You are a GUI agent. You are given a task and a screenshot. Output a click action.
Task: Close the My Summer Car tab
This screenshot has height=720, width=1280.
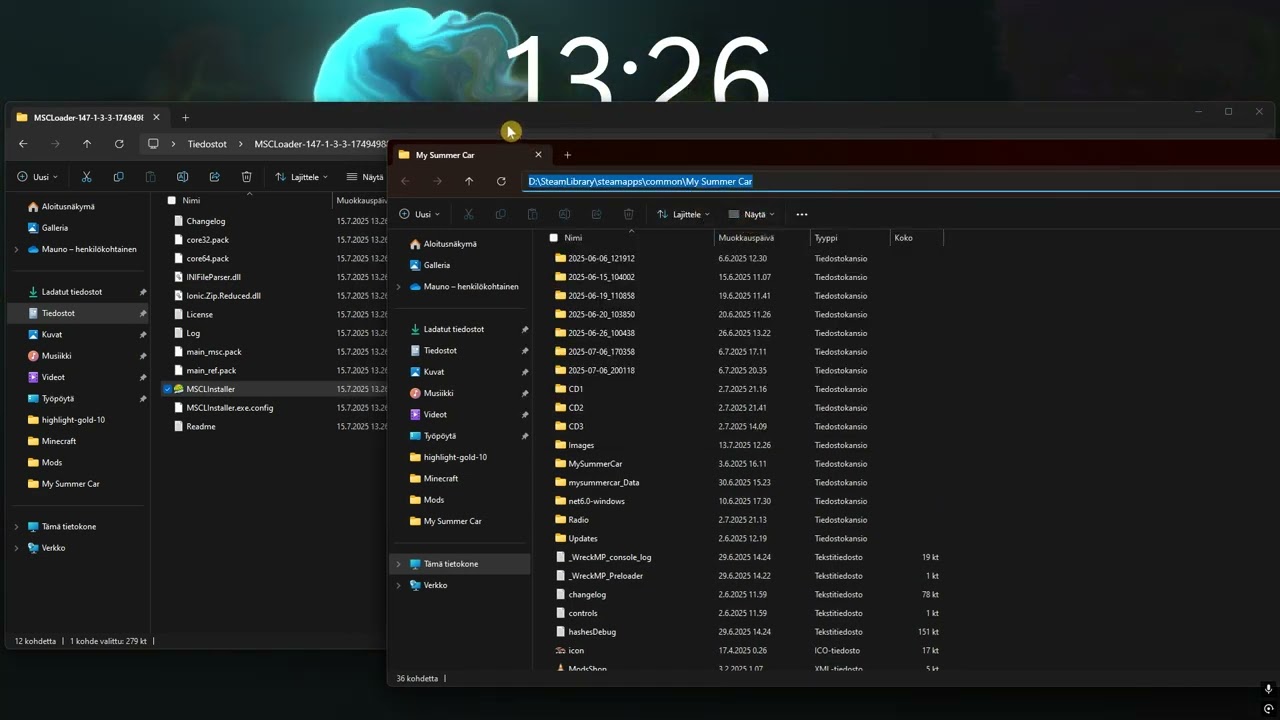click(538, 155)
